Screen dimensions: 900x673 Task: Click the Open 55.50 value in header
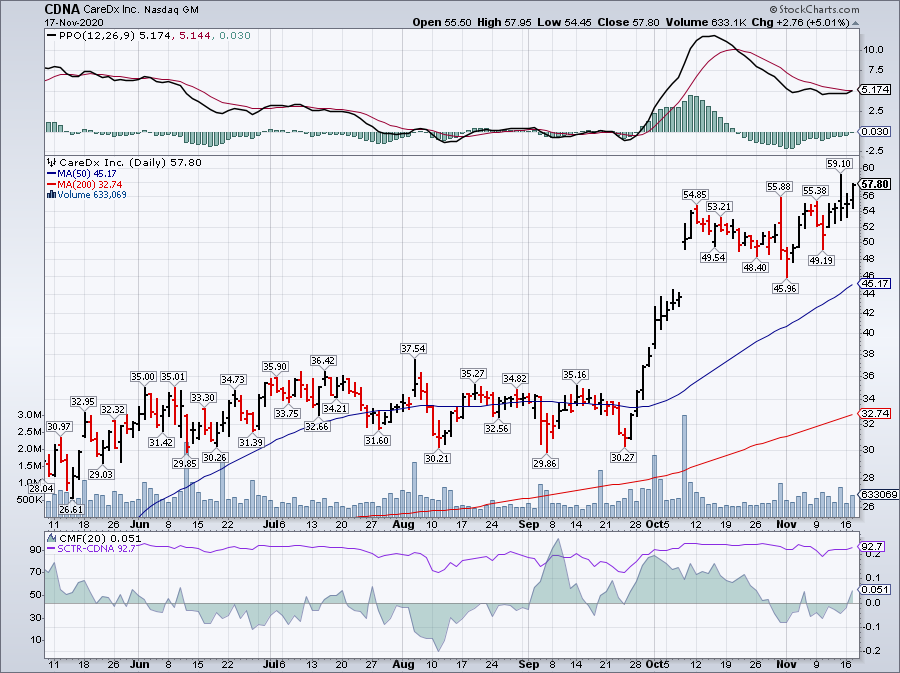[x=442, y=23]
